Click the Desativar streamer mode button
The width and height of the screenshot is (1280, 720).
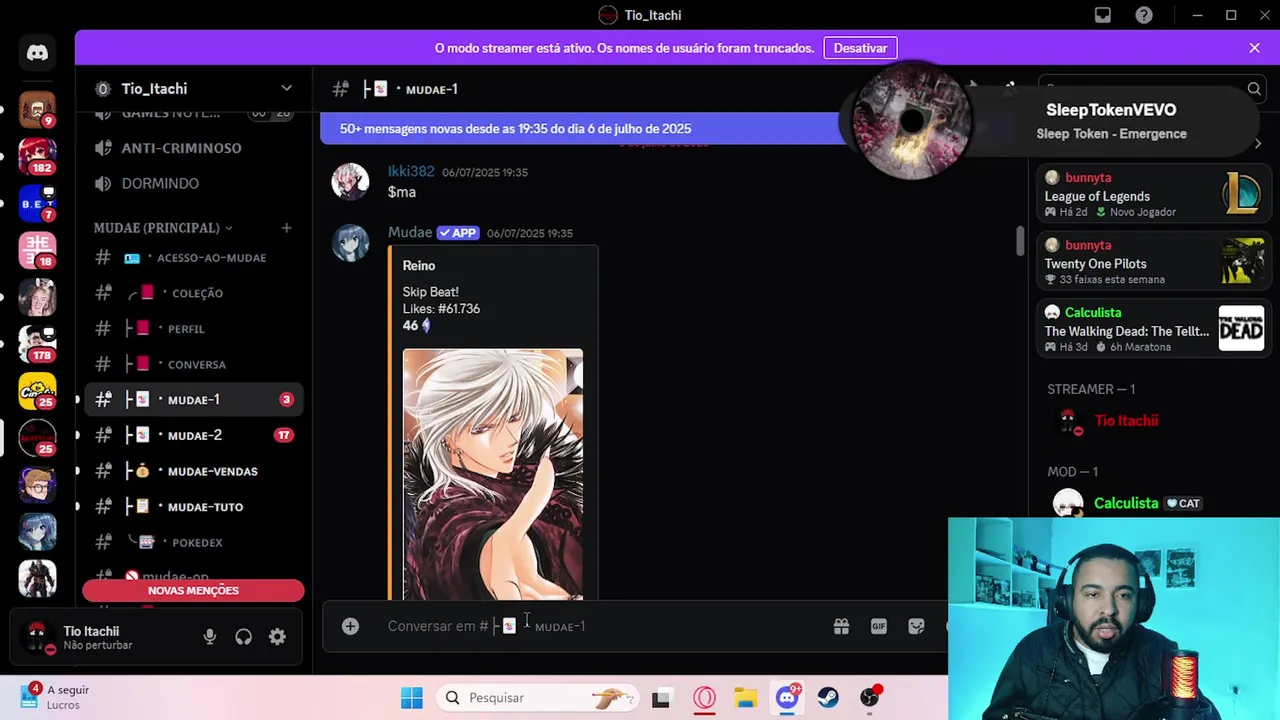coord(860,48)
